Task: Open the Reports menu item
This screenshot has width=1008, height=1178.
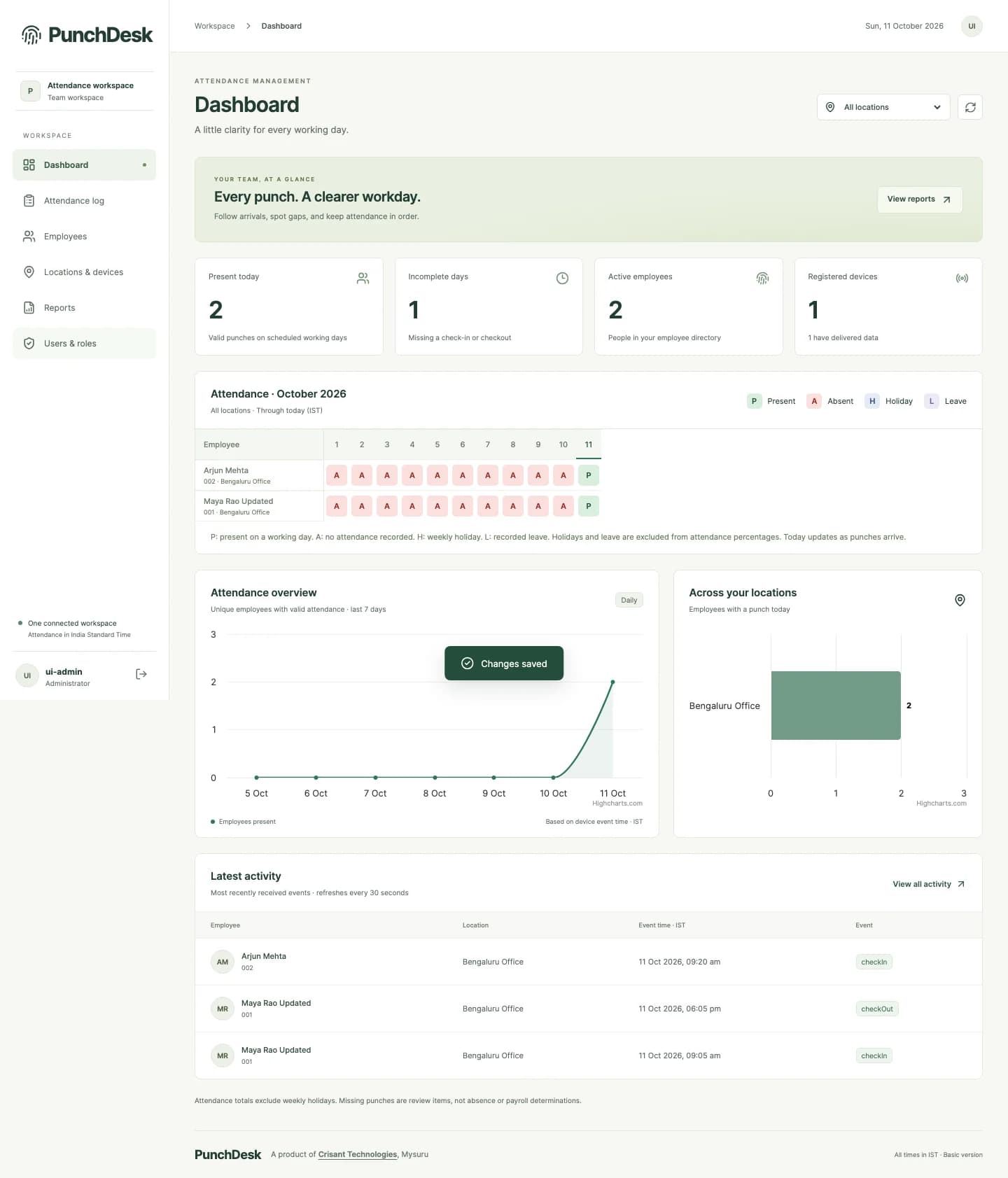Action: [x=84, y=308]
